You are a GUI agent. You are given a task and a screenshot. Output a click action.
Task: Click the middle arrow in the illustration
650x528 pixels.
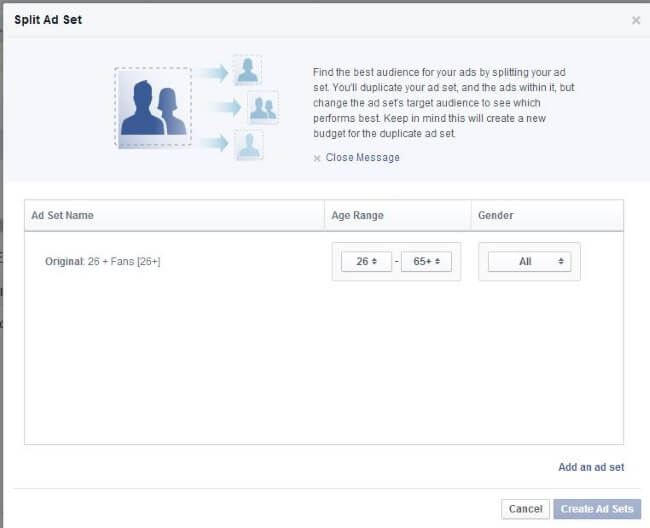tap(224, 107)
